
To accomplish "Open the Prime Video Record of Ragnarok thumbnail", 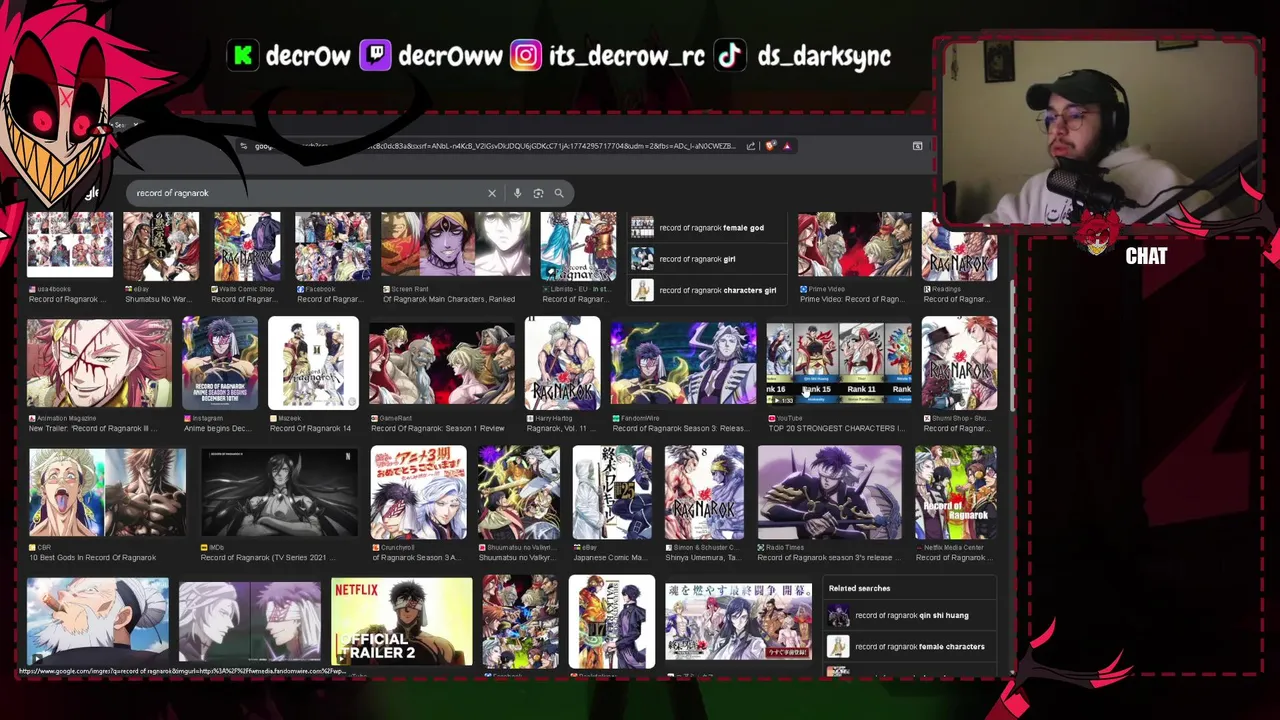I will coord(855,246).
